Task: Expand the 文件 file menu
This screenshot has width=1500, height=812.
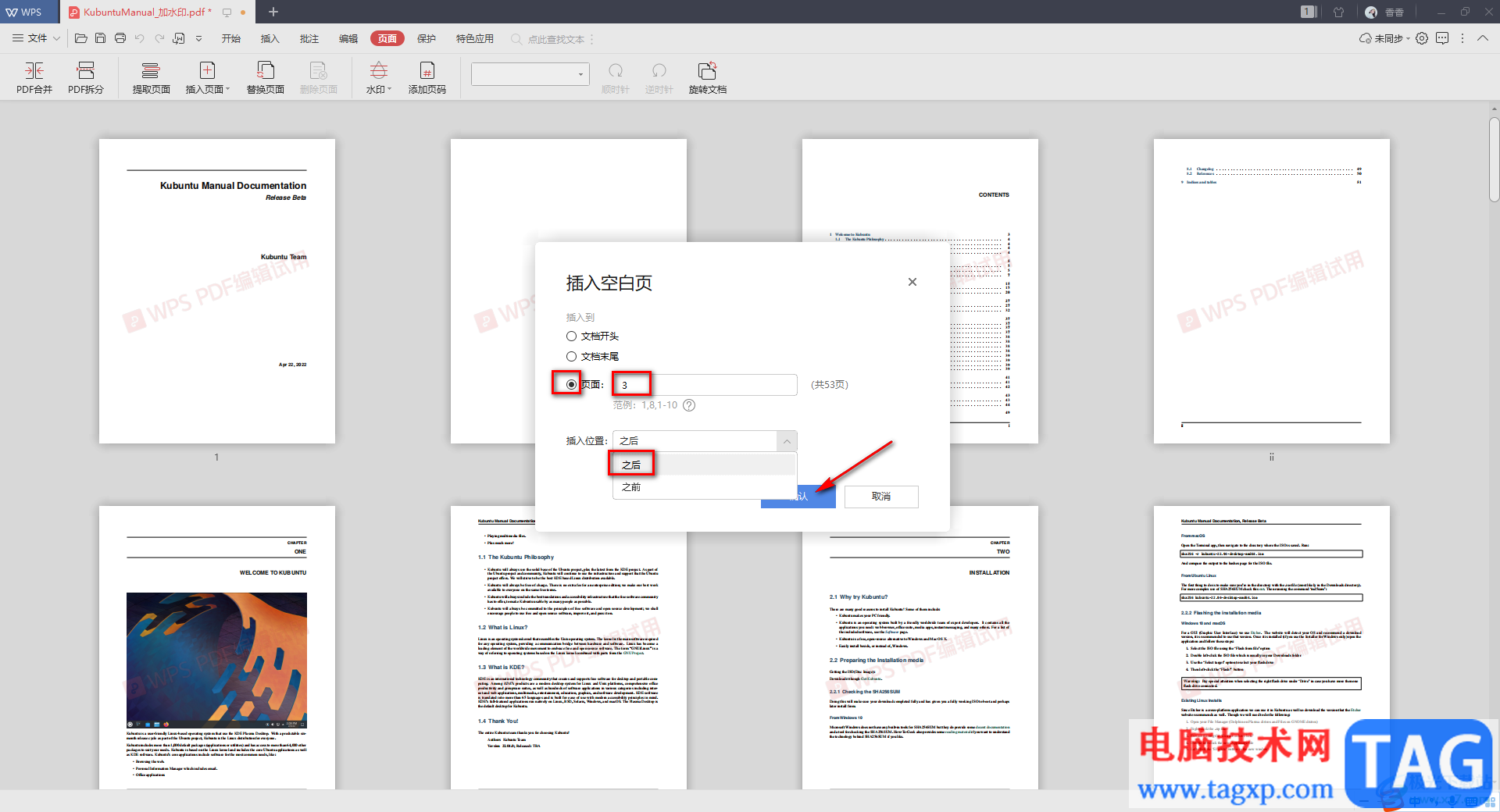Action: tap(36, 38)
